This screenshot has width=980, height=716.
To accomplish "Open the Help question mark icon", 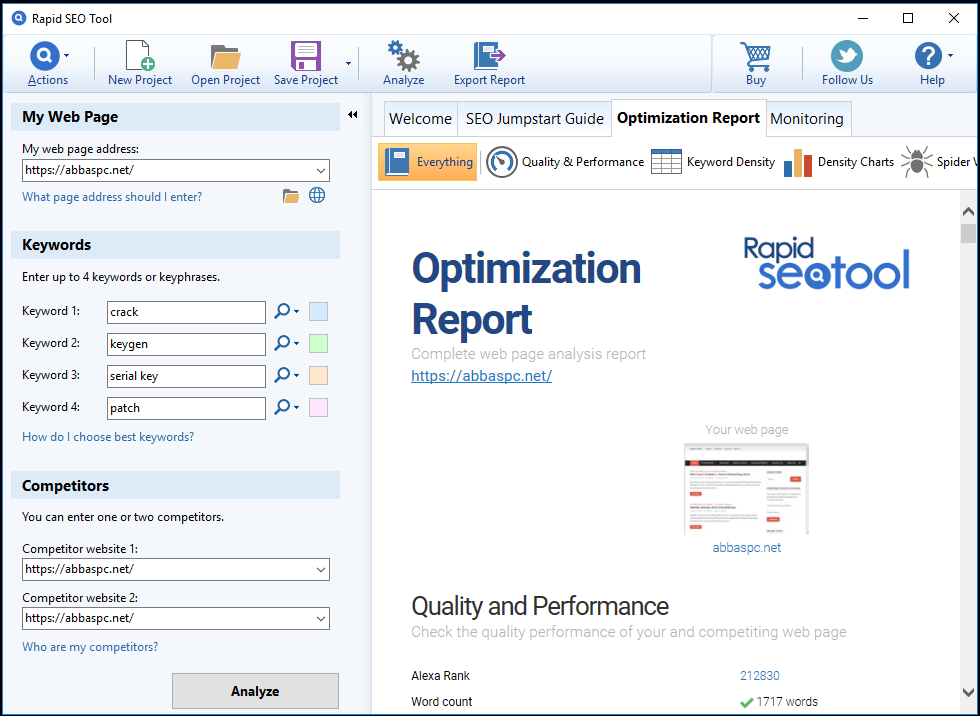I will tap(928, 56).
